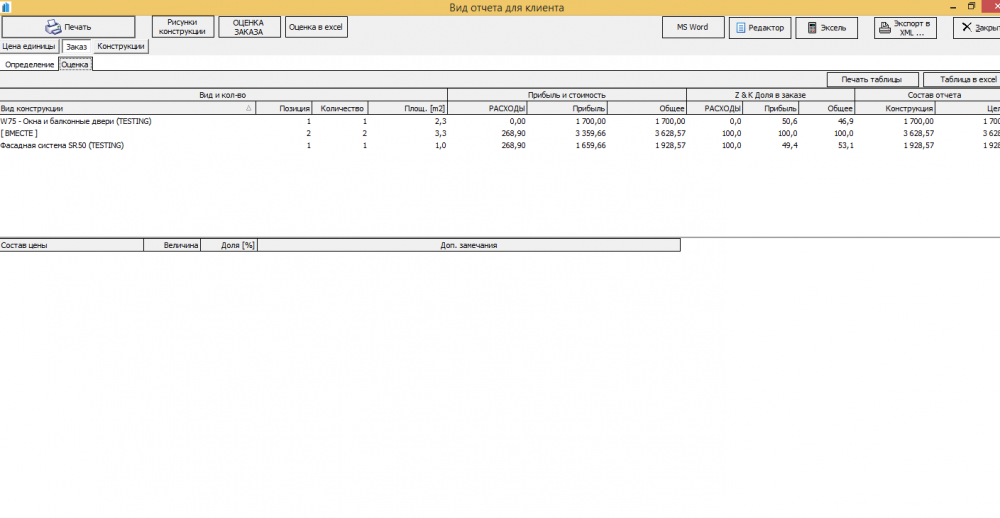Click the Конструкция column header

click(x=895, y=108)
